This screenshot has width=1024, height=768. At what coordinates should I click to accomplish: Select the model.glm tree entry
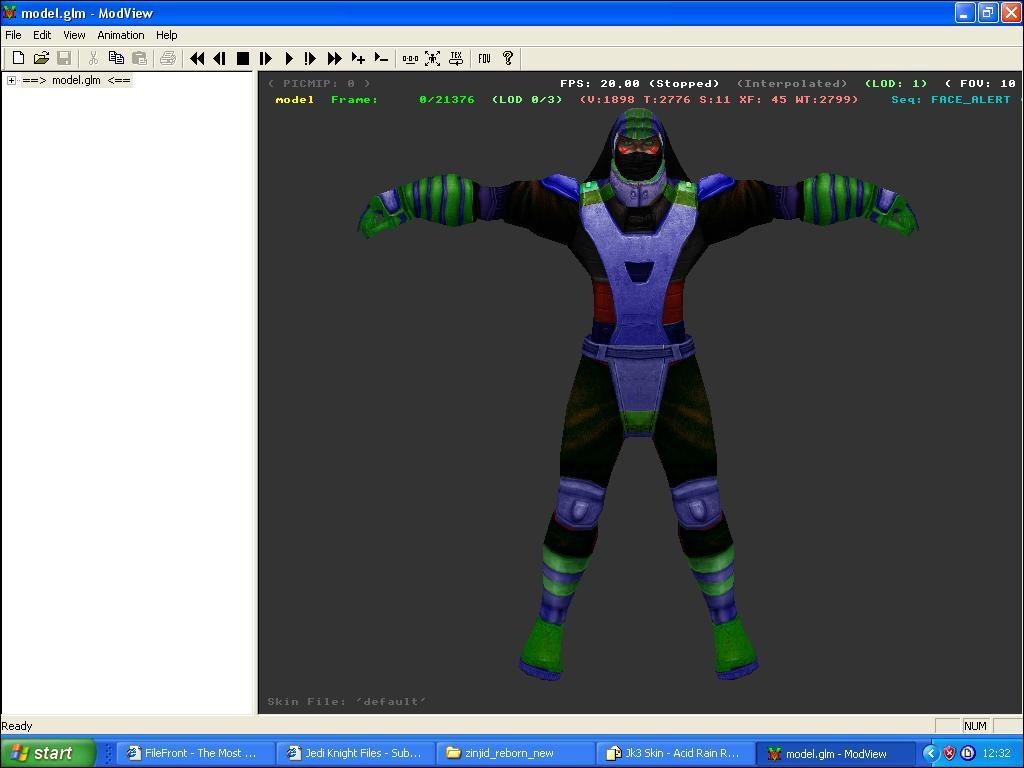pyautogui.click(x=76, y=81)
